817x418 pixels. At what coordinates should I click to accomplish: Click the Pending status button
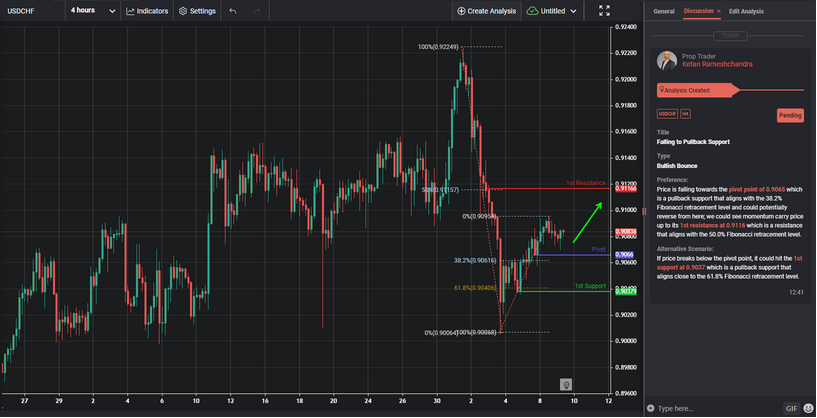pyautogui.click(x=790, y=115)
